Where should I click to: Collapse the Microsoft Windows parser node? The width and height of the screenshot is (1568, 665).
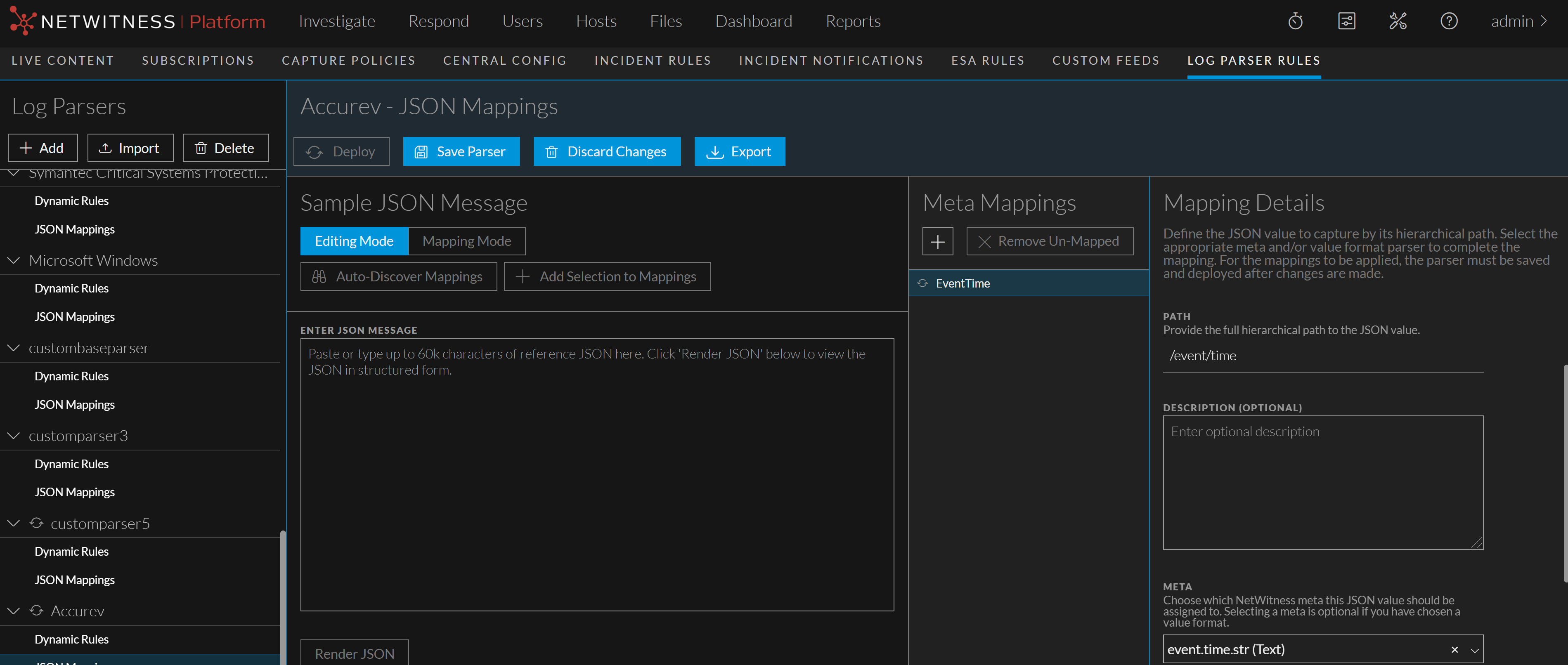click(x=13, y=260)
